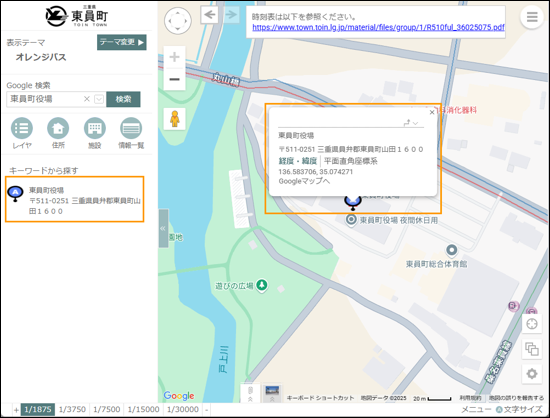This screenshot has width=550, height=418.
Task: Select the 平面直角座標系 tab in the popup
Action: pyautogui.click(x=350, y=161)
